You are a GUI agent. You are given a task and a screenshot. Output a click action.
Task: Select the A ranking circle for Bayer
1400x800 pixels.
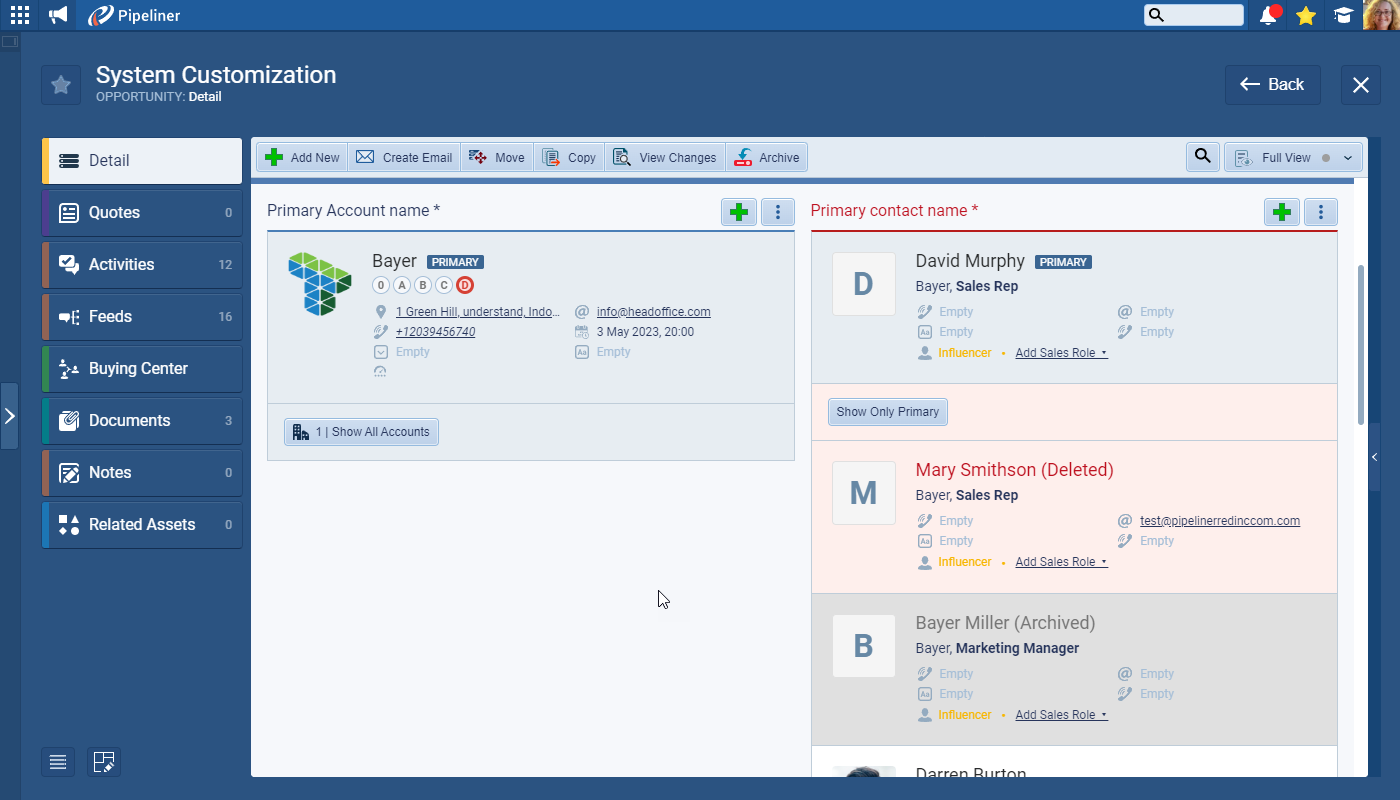pos(402,285)
